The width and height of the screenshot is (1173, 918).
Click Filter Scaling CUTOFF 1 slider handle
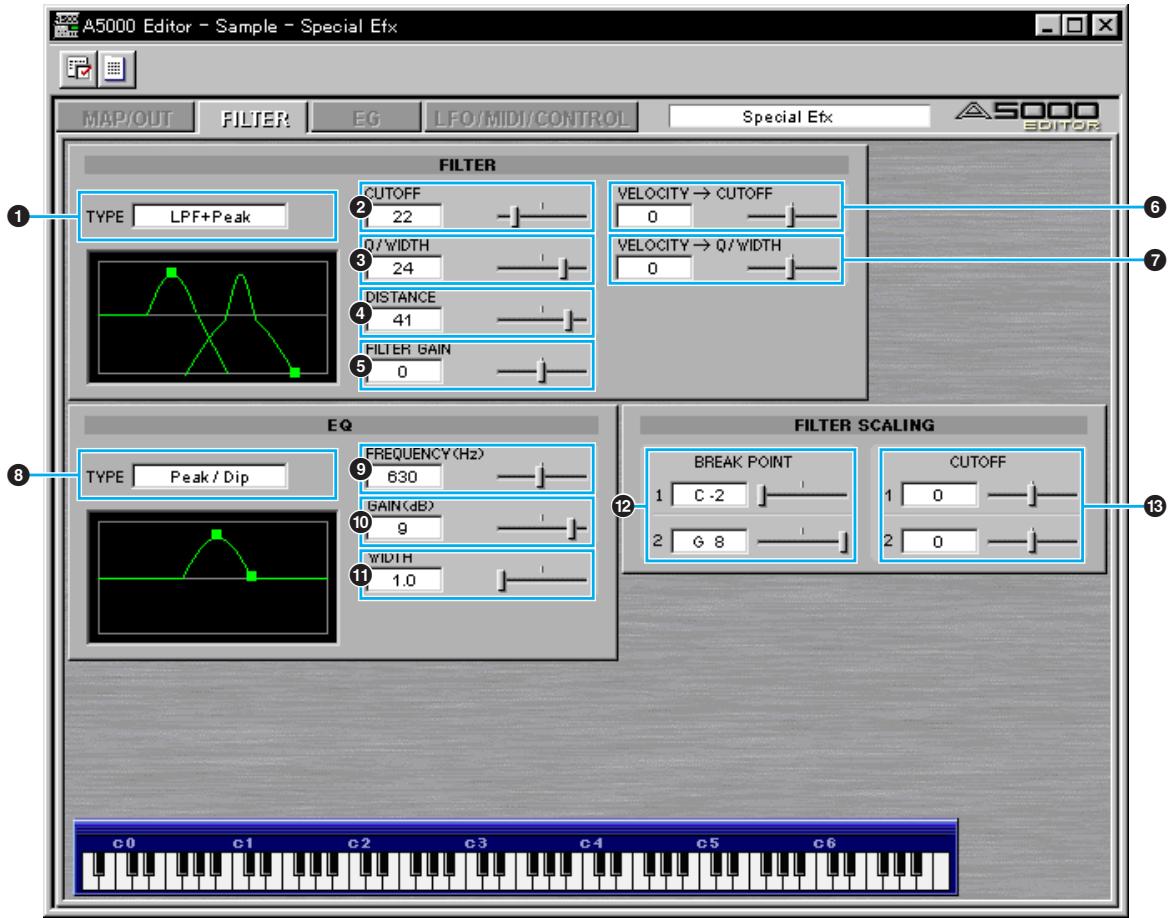click(x=1032, y=495)
